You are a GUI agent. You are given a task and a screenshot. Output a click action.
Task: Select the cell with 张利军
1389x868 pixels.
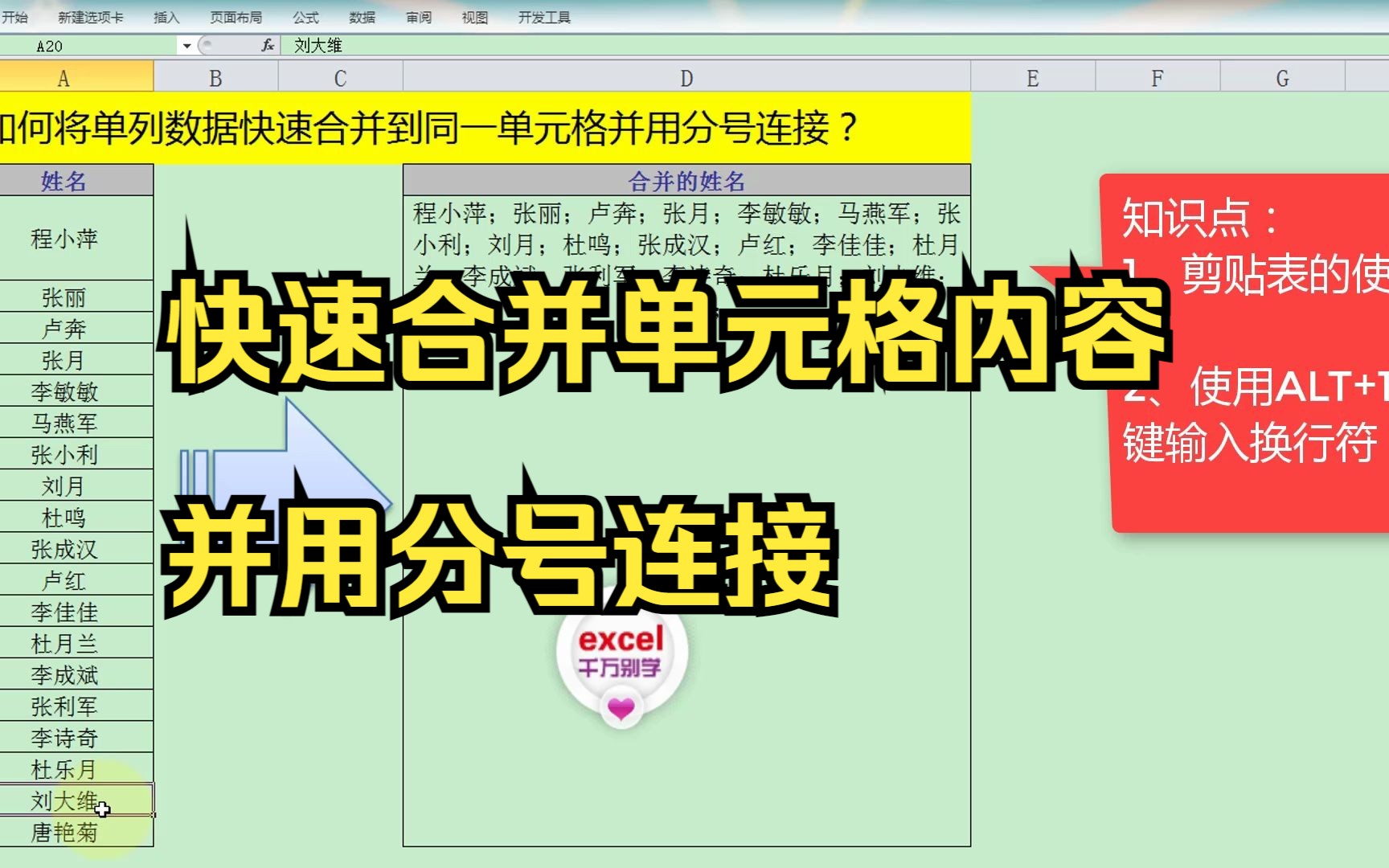tap(76, 706)
